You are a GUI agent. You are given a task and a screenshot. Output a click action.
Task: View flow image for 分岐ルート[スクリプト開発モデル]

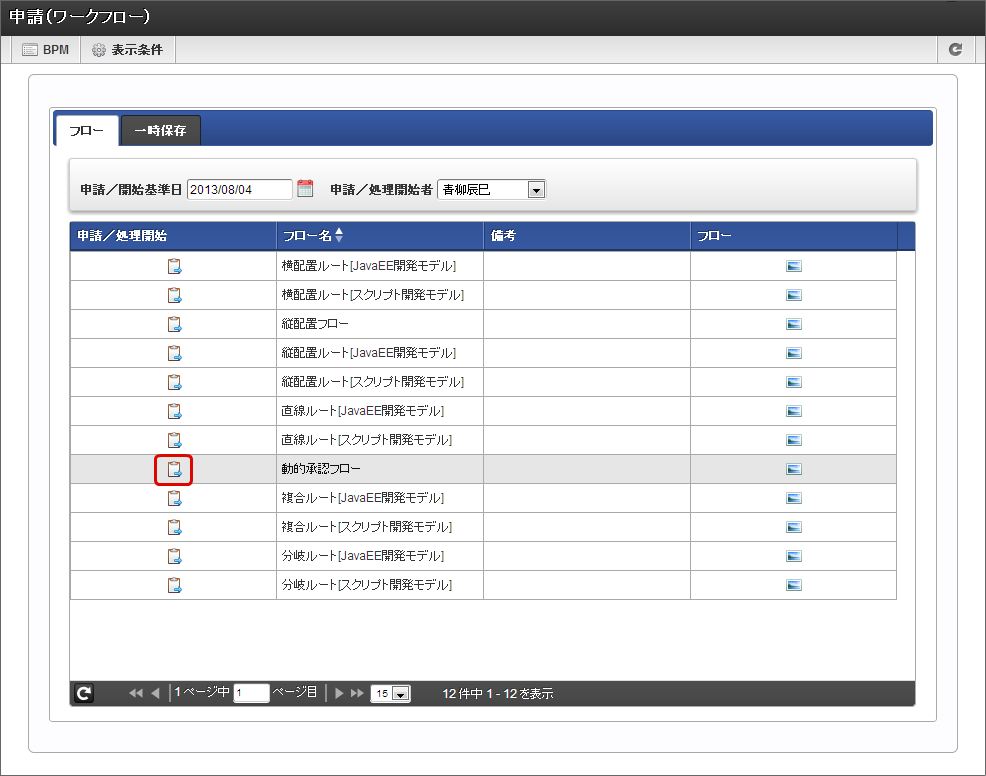pos(794,585)
